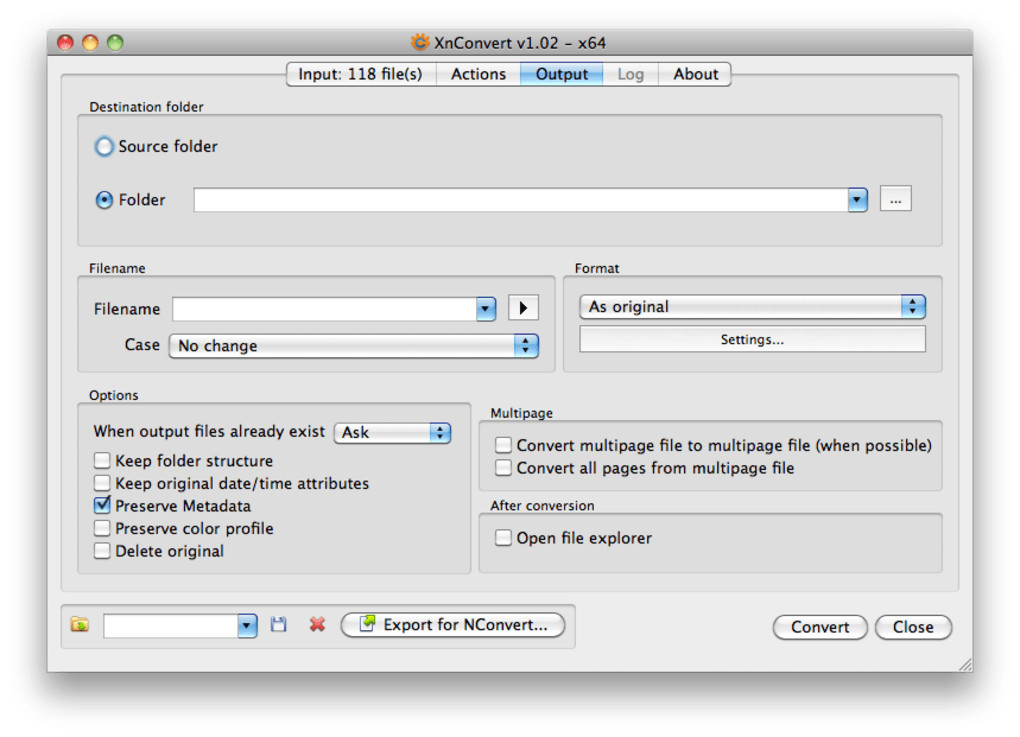Open format Settings... button
The image size is (1020, 737).
(752, 340)
